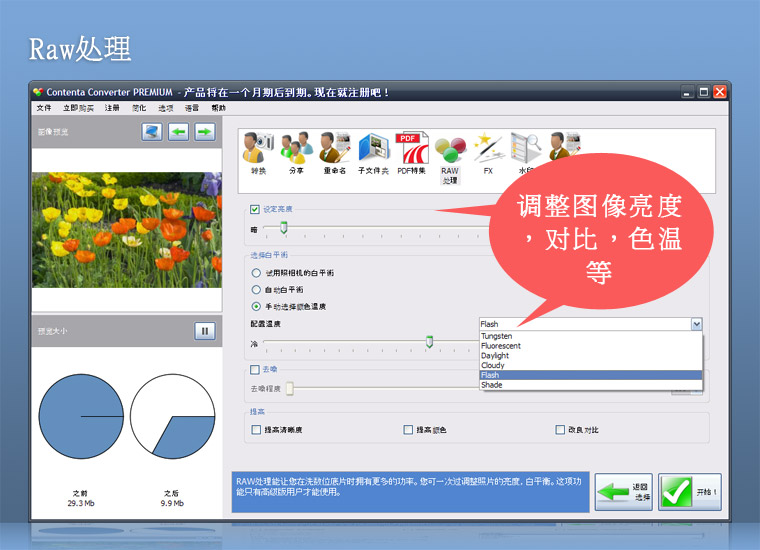Click the color temperature slider handle
The image size is (760, 550).
[429, 342]
